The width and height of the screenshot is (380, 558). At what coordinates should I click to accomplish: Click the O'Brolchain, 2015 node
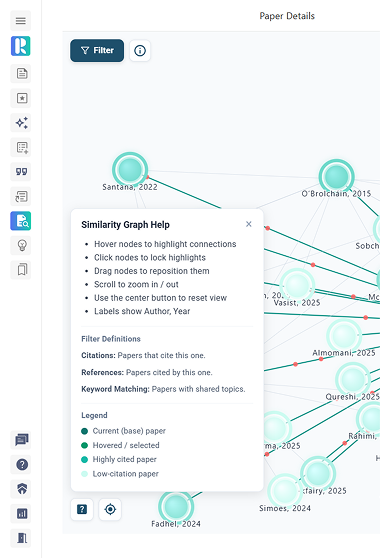(x=336, y=177)
